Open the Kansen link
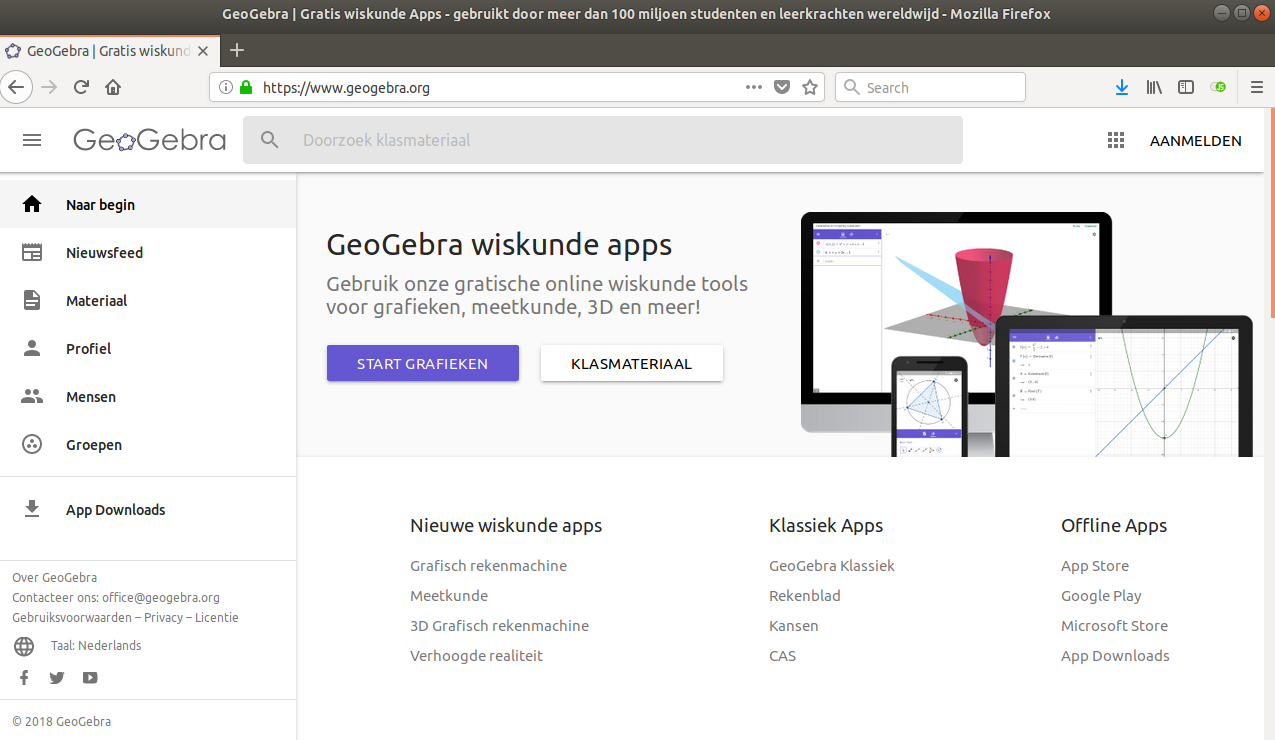 [794, 626]
